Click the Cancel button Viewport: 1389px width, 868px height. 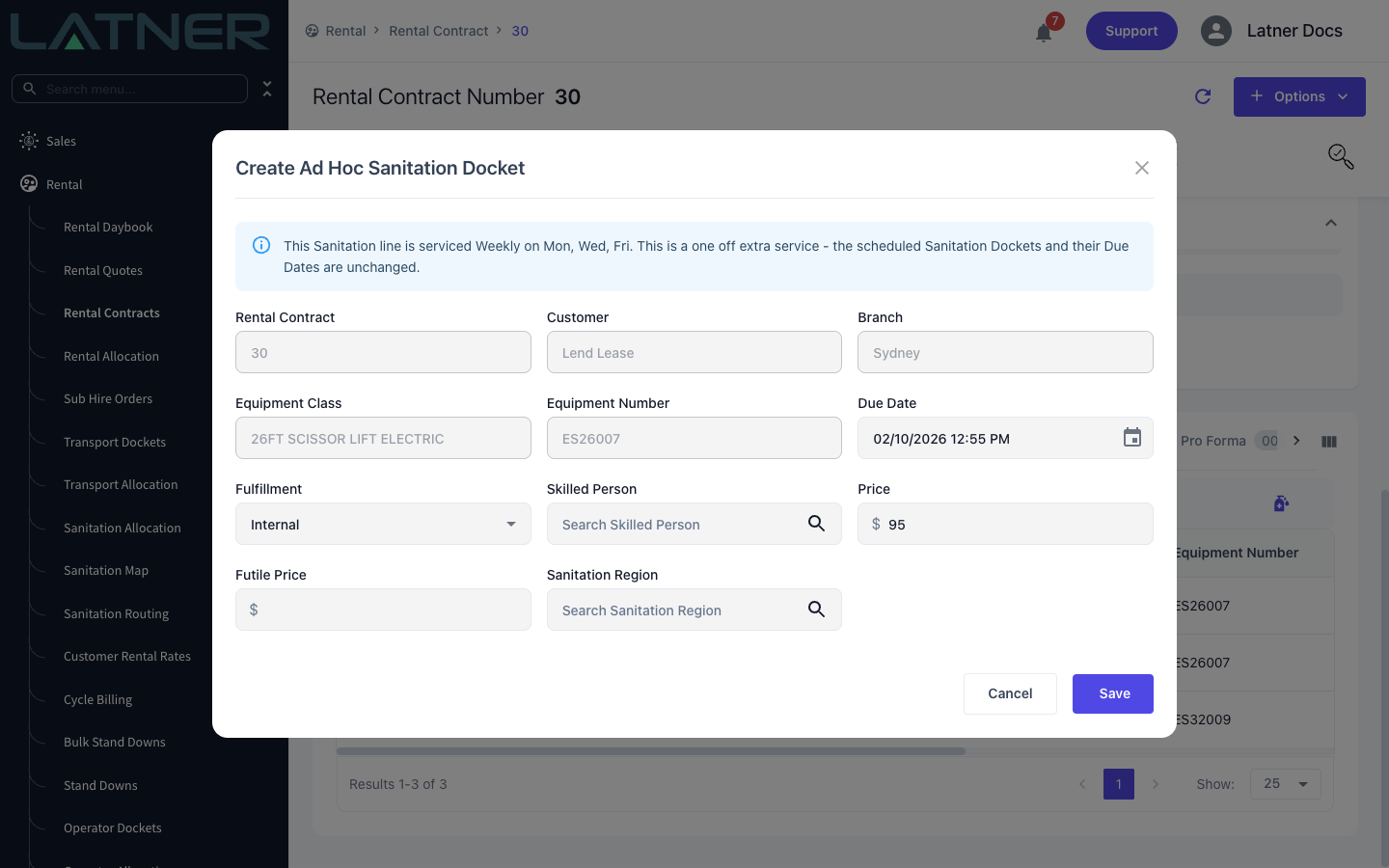click(x=1010, y=693)
